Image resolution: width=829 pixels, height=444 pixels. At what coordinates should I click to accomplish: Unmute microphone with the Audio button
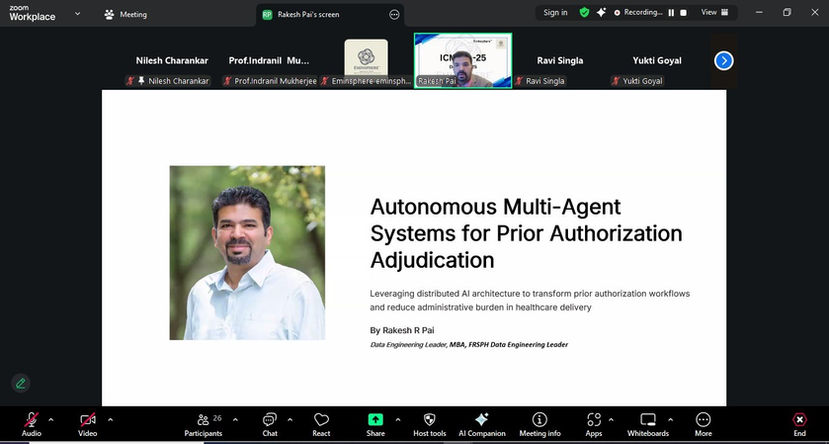31,424
